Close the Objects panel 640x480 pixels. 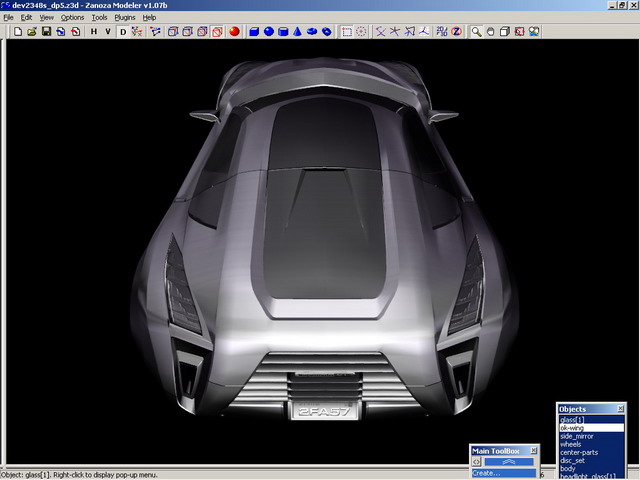pyautogui.click(x=620, y=409)
